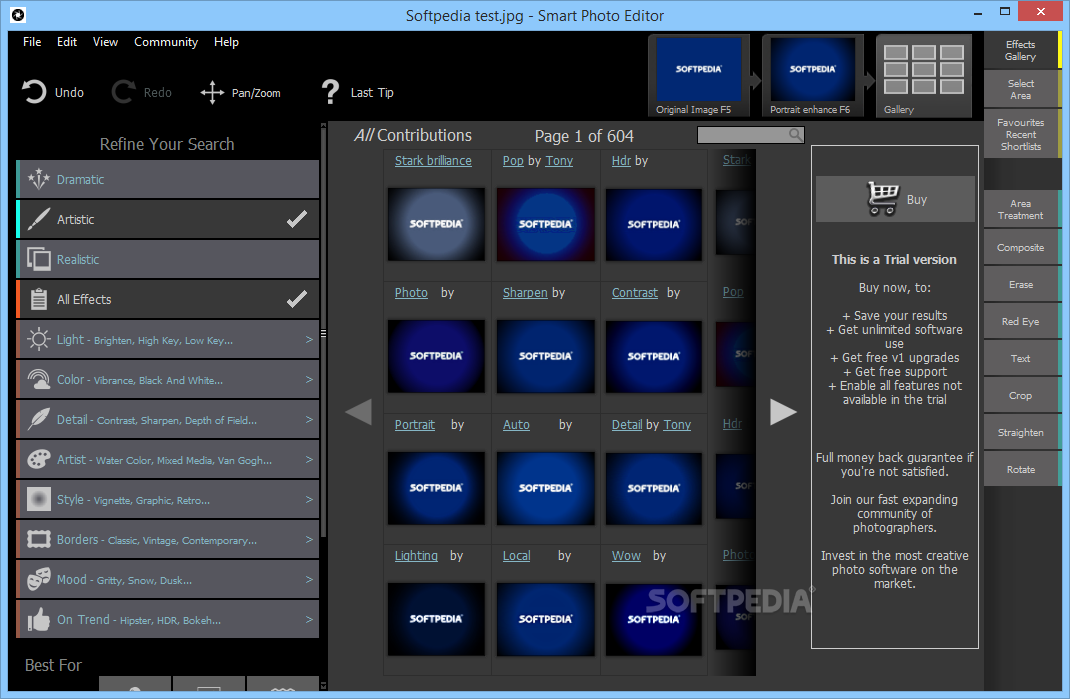Enable the Realistic filter
1070x699 pixels.
167,259
